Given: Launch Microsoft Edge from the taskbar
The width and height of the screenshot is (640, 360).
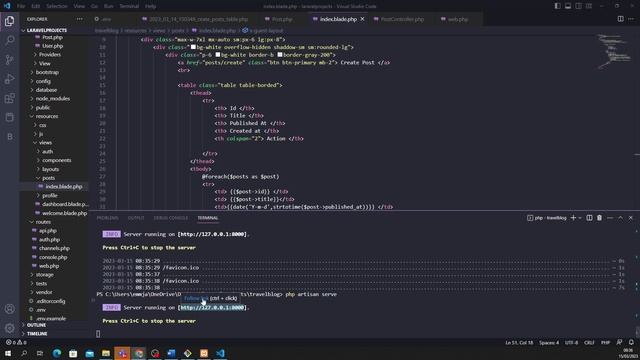Looking at the screenshot, I should pyautogui.click(x=57, y=353).
